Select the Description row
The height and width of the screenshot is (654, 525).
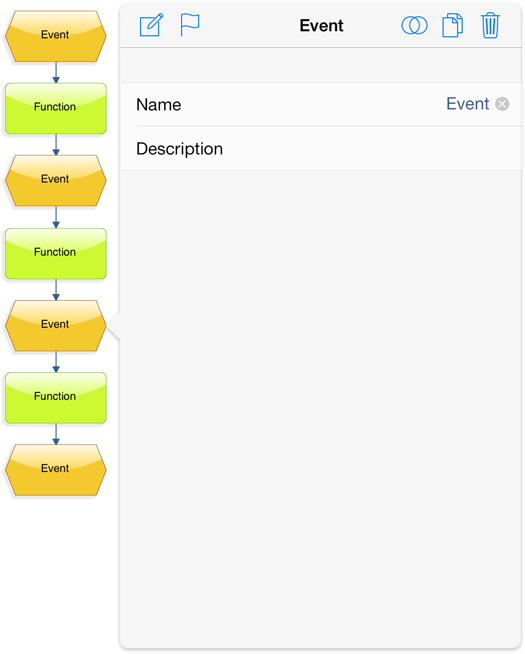(x=321, y=148)
